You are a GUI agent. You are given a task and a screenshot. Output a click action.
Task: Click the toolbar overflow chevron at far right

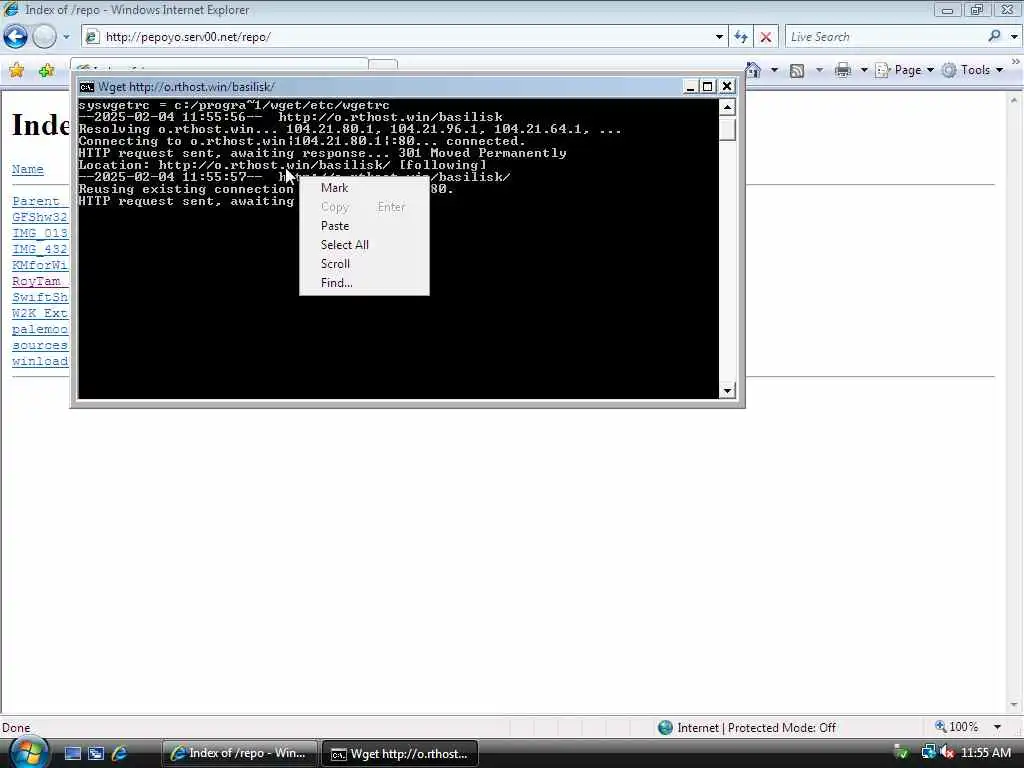point(1016,62)
